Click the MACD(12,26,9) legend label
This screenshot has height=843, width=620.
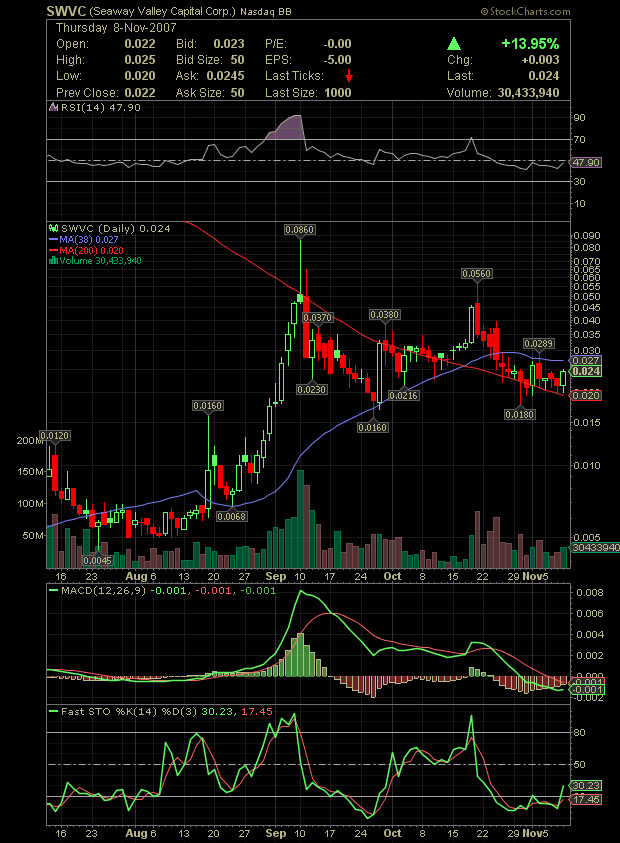click(x=104, y=591)
